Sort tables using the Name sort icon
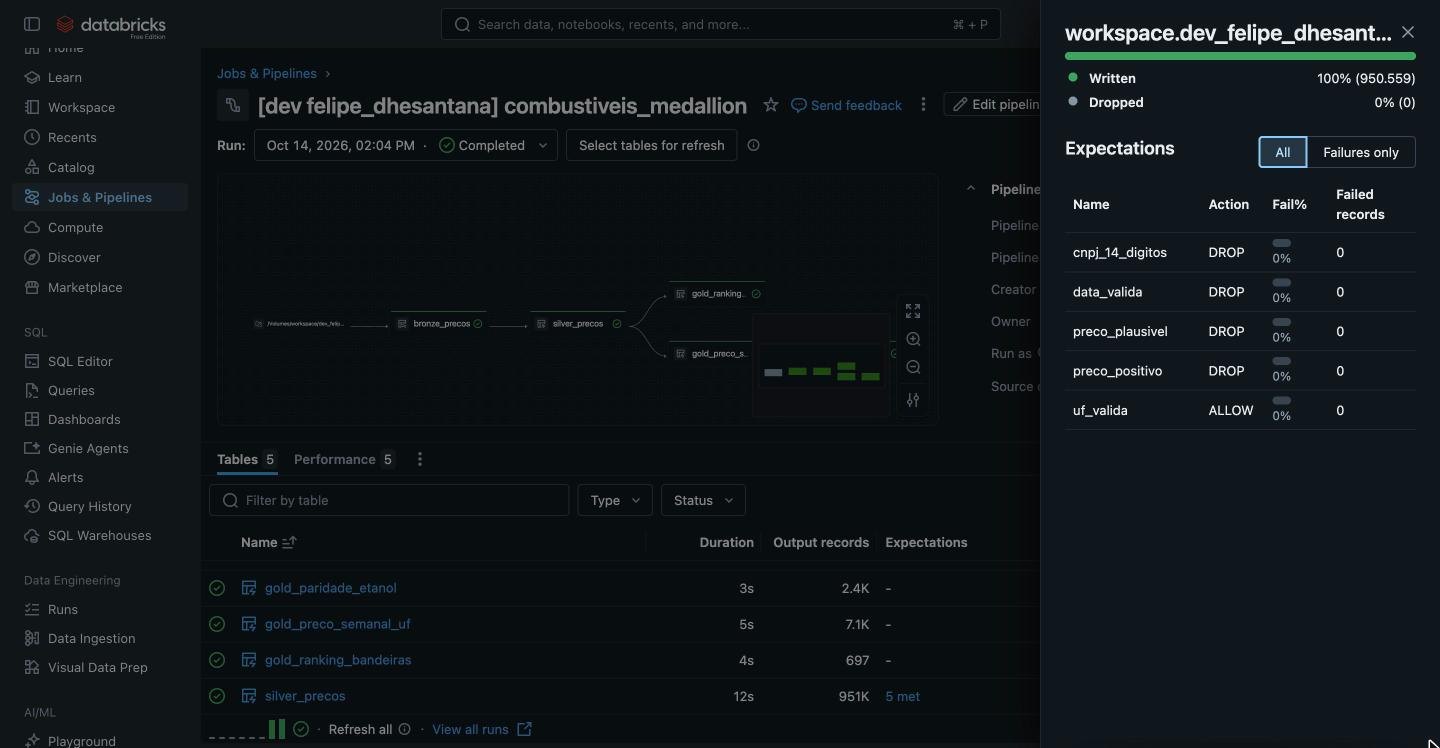This screenshot has width=1440, height=748. (x=289, y=542)
